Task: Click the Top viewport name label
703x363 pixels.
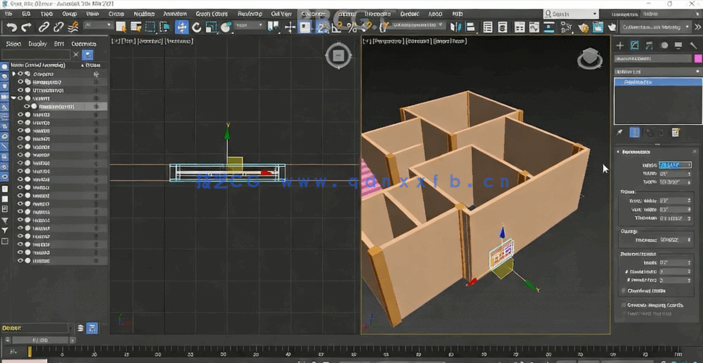Action: click(x=128, y=41)
